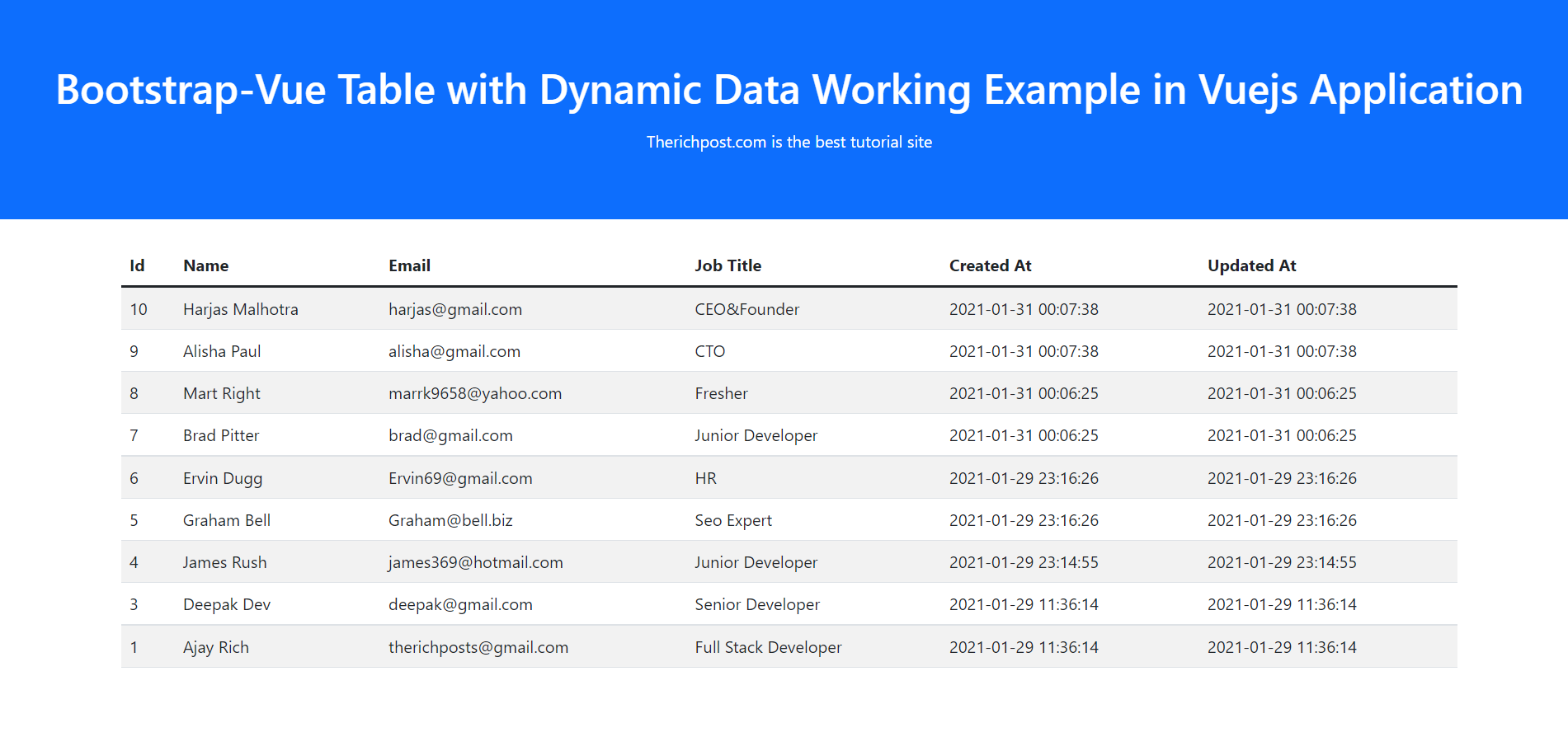Click the CEO&Founder job title cell
1568x751 pixels.
click(747, 309)
